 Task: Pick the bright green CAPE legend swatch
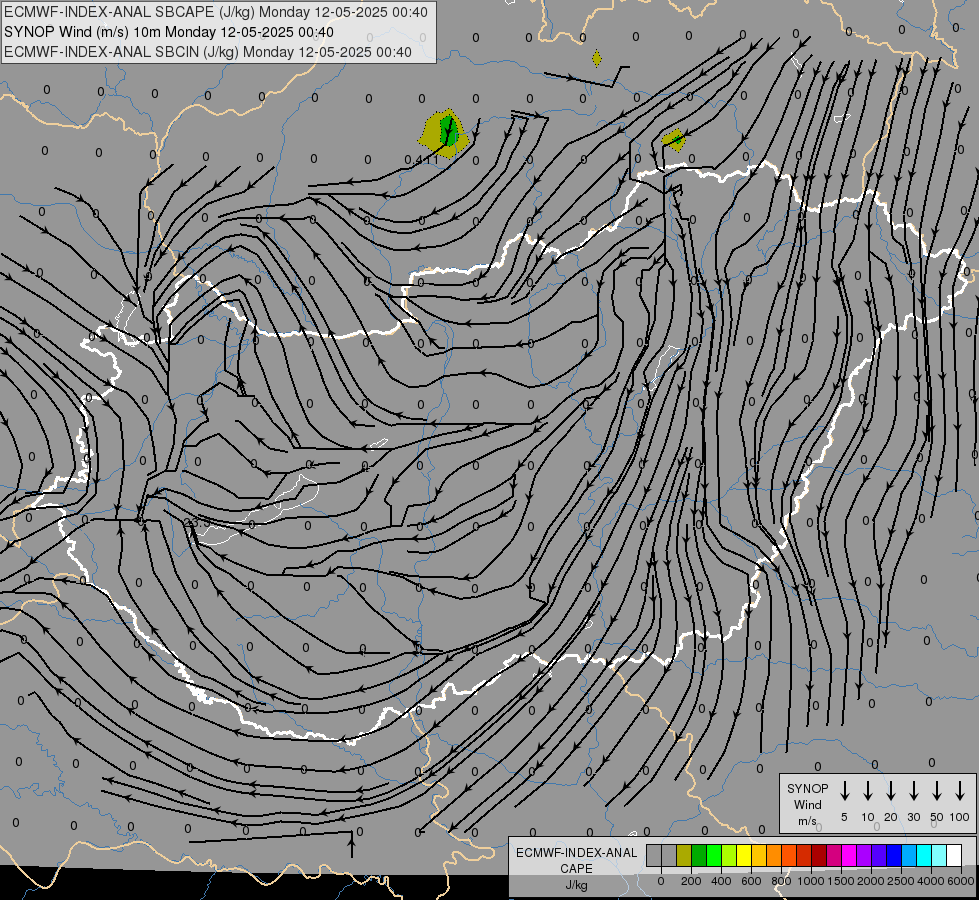(x=714, y=855)
